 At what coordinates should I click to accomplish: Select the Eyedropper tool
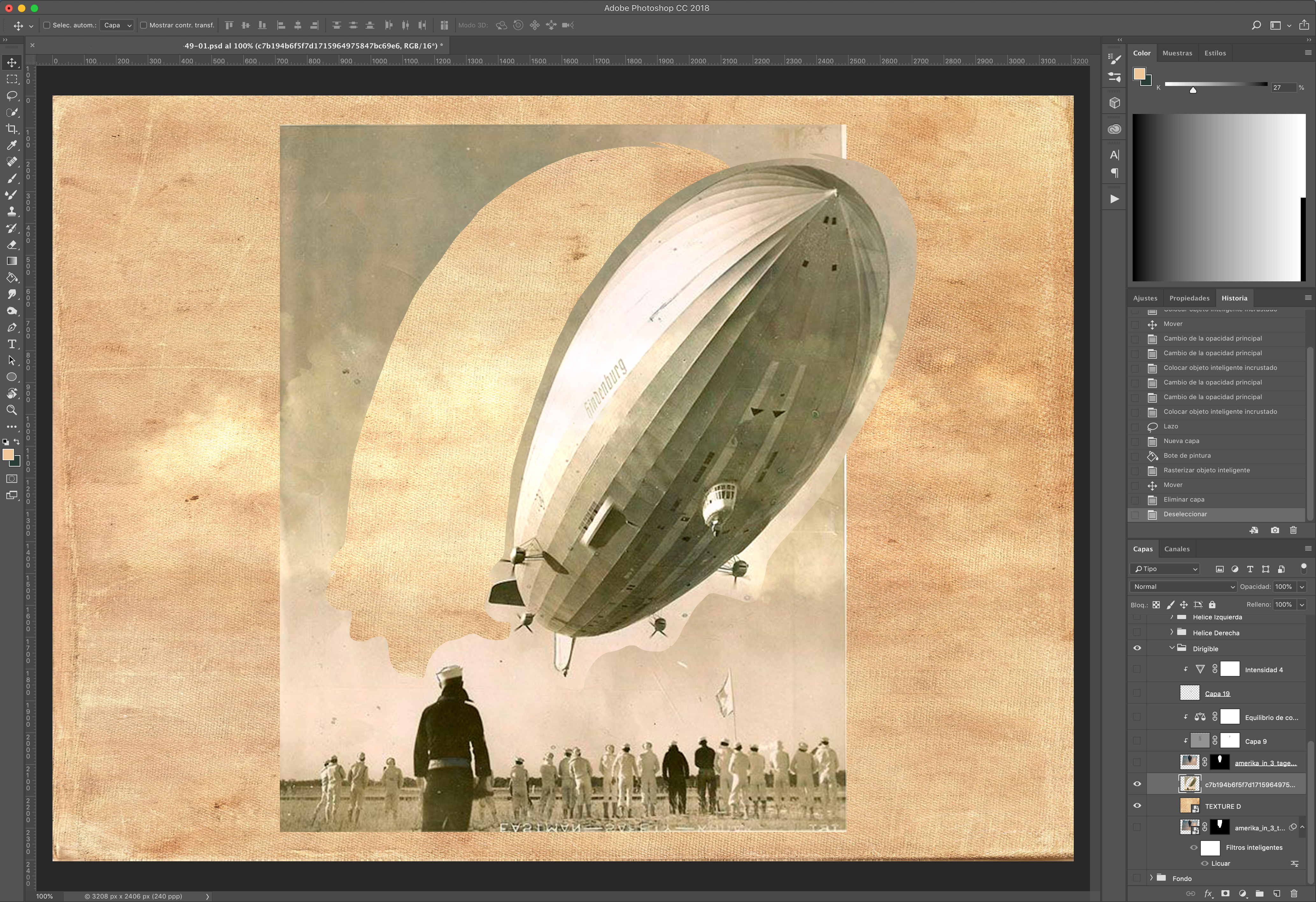point(12,145)
